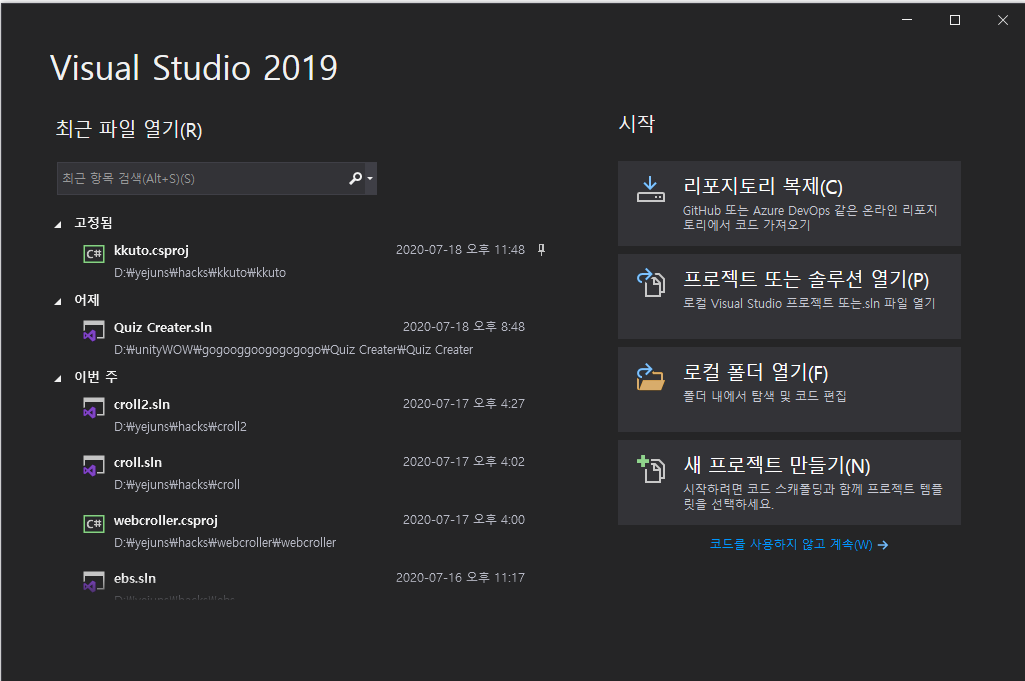Click the new project plus icon
The width and height of the screenshot is (1025, 681).
[650, 469]
